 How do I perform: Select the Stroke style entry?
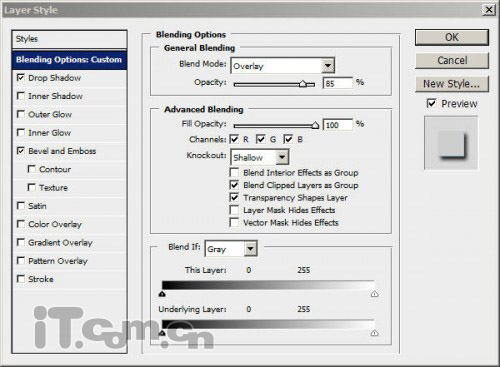41,279
